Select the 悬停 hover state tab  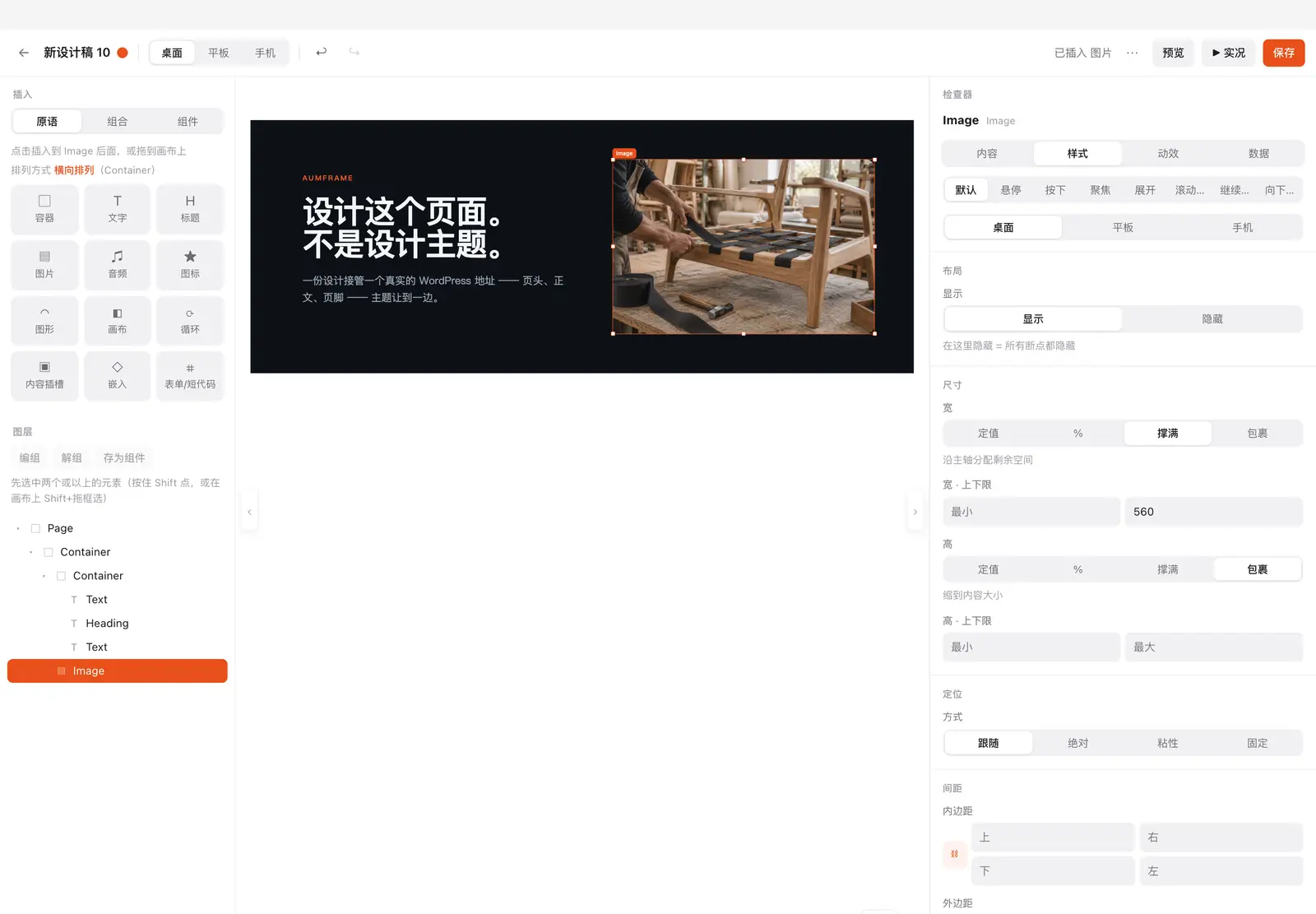point(1011,190)
